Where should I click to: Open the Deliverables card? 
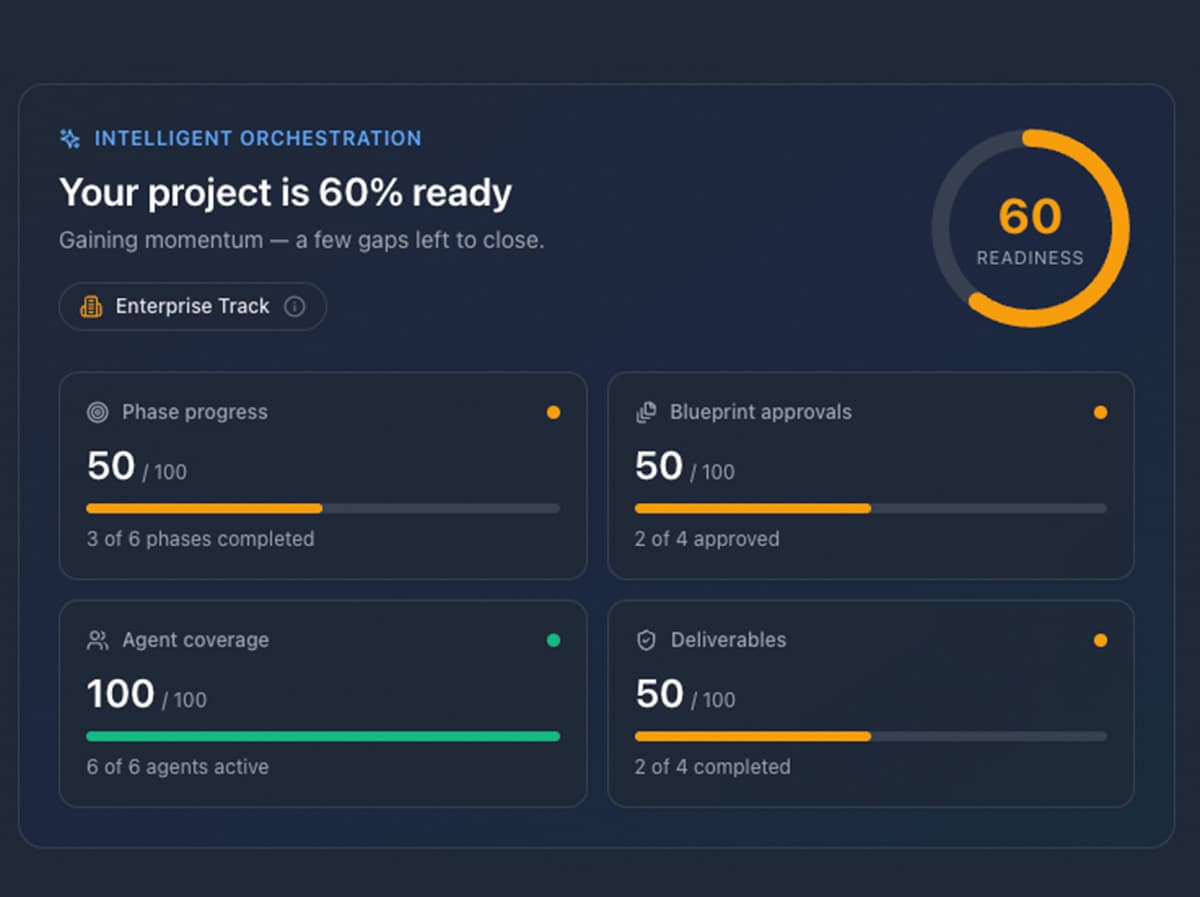pyautogui.click(x=871, y=704)
